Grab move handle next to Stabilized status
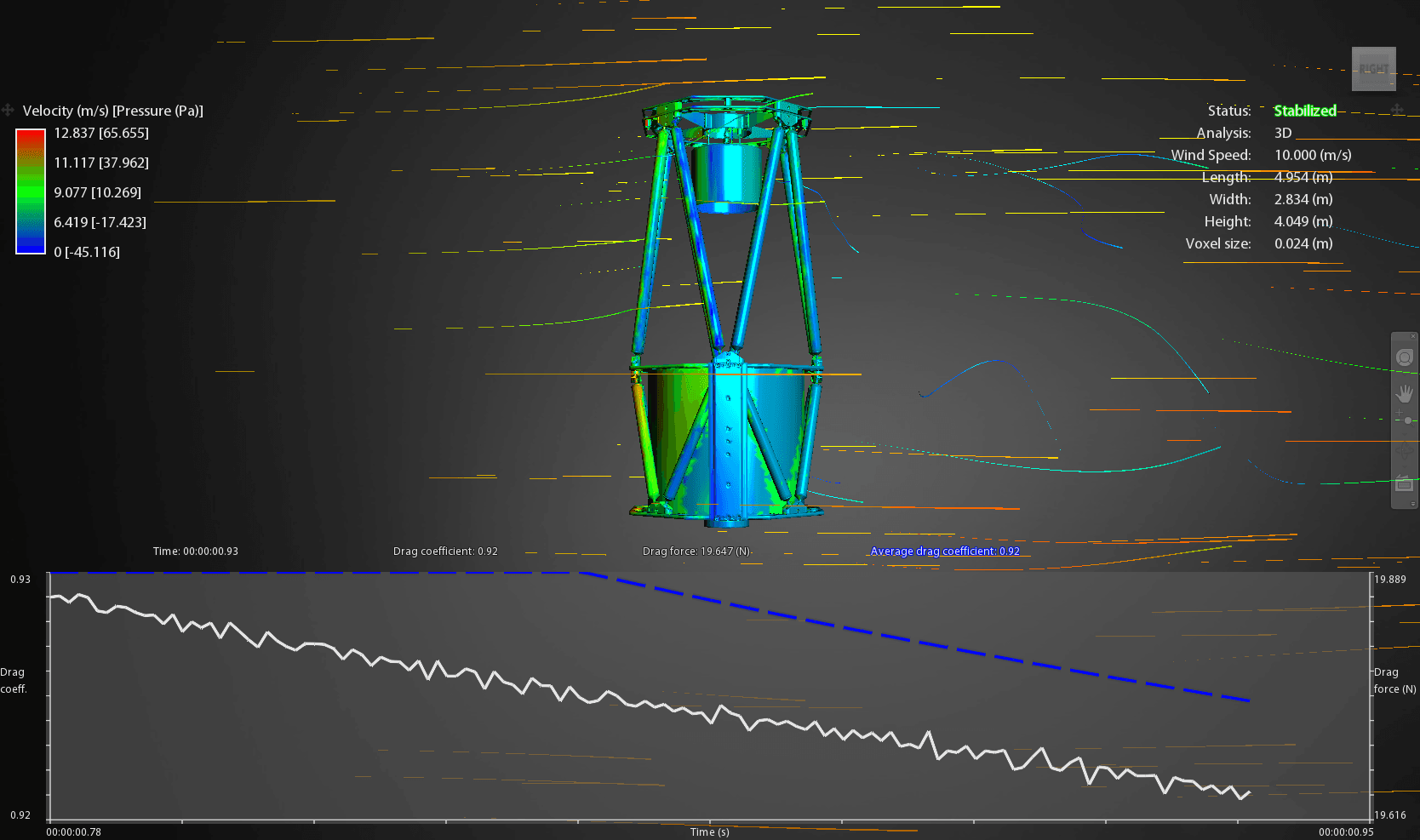Viewport: 1420px width, 840px height. coord(1397,111)
